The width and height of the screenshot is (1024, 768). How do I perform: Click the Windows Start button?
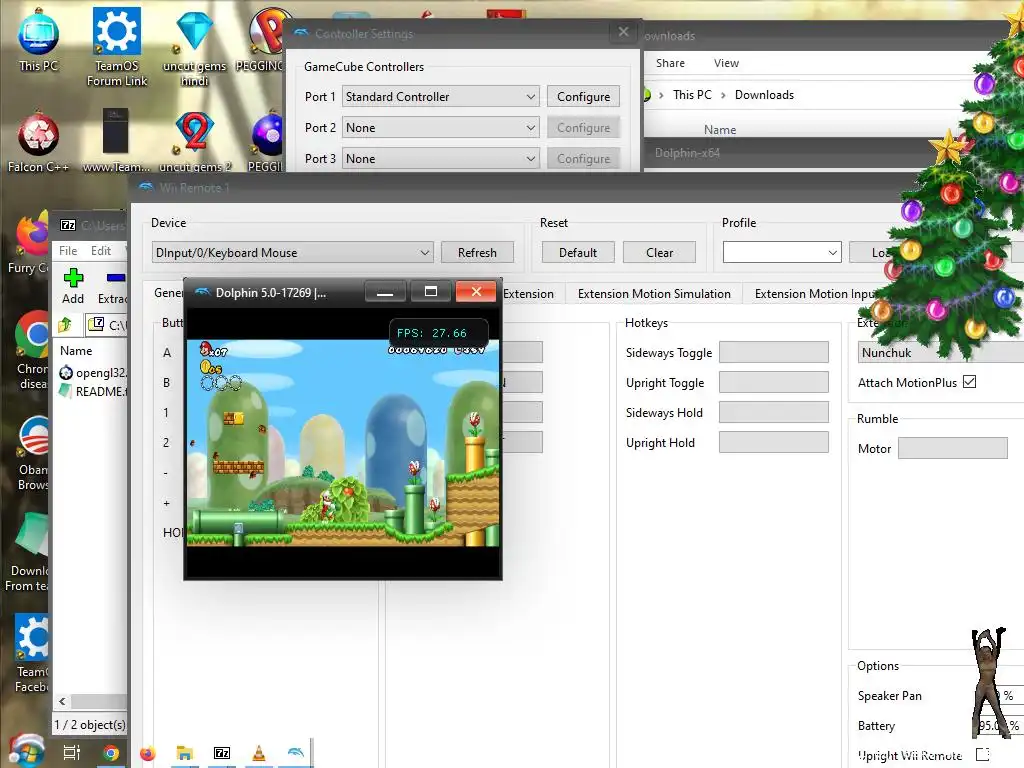pos(26,752)
